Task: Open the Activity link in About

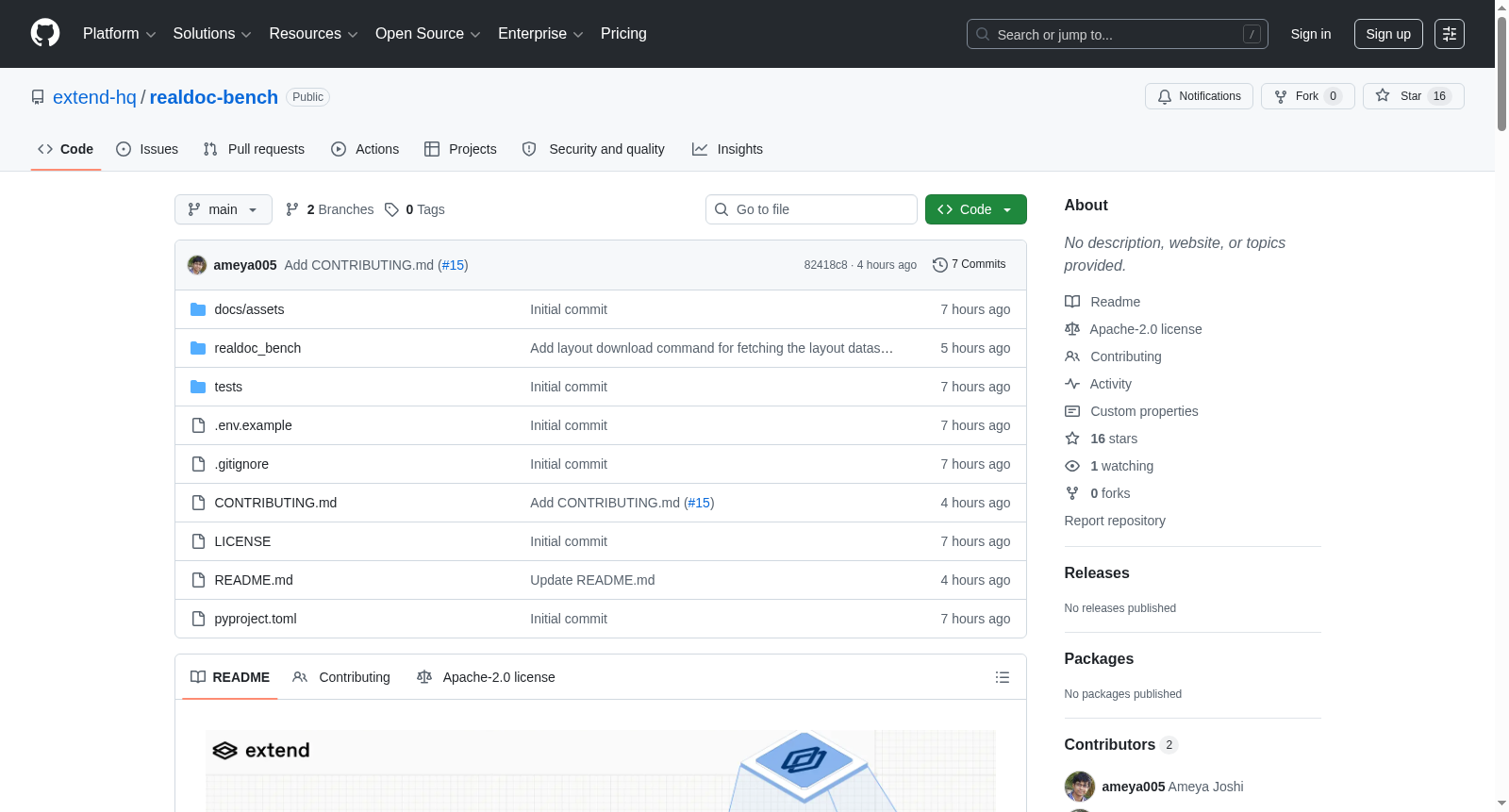Action: [x=1099, y=384]
